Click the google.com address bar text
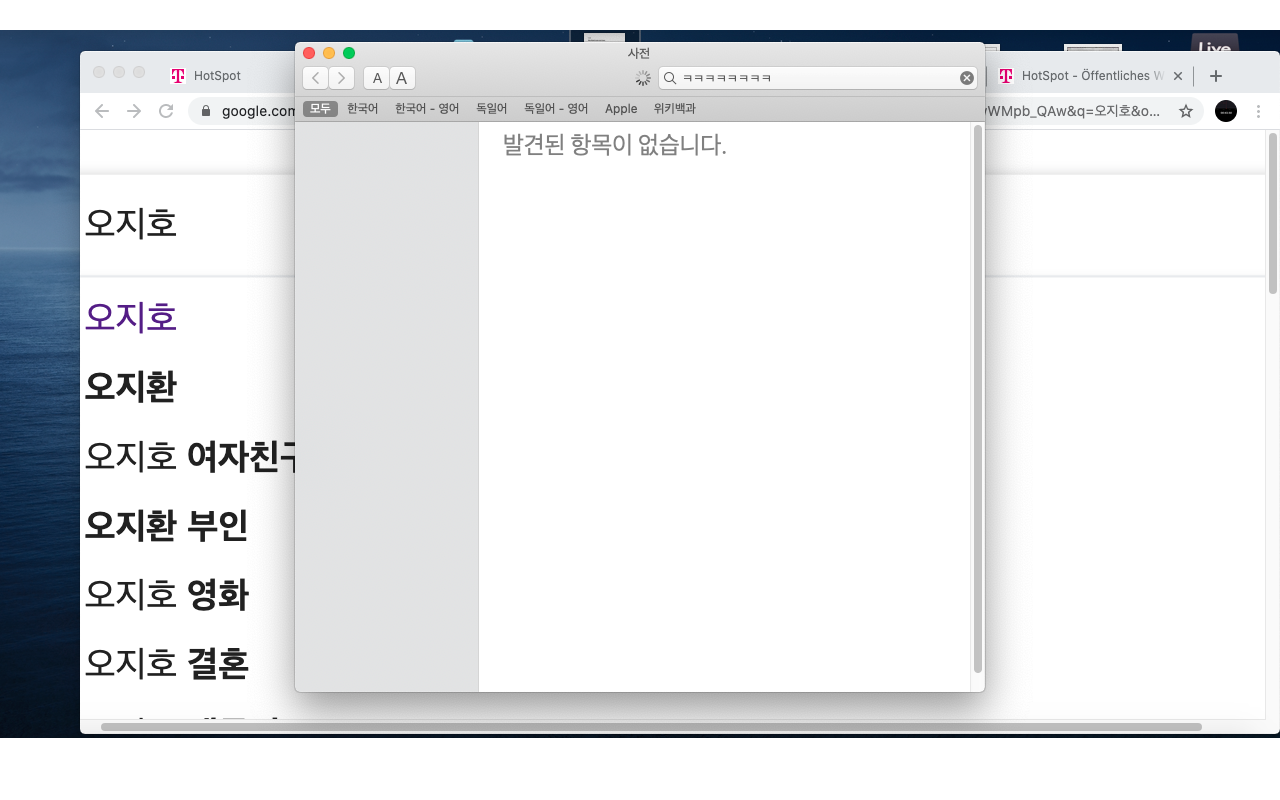 (x=259, y=111)
